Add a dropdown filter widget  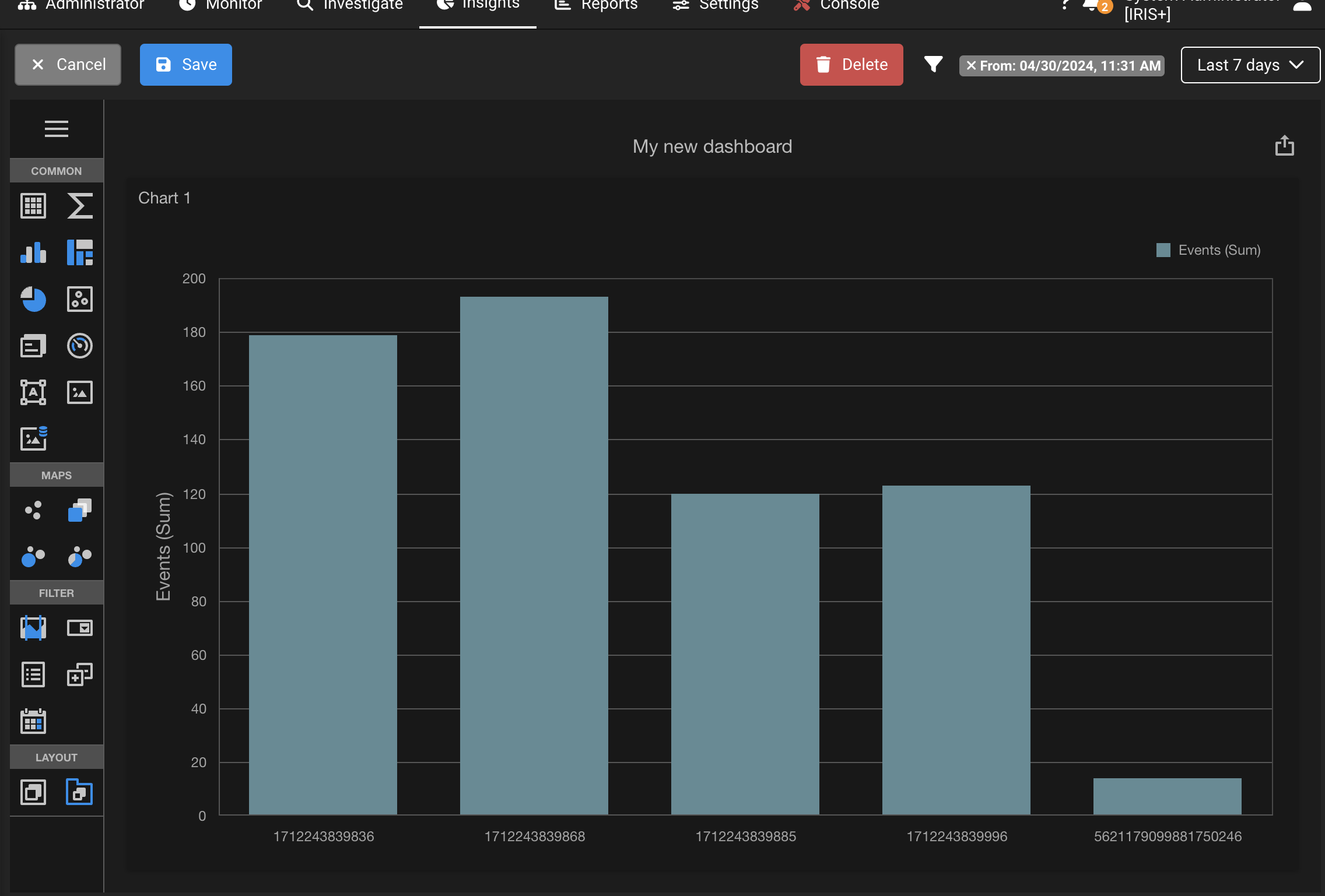tap(80, 627)
